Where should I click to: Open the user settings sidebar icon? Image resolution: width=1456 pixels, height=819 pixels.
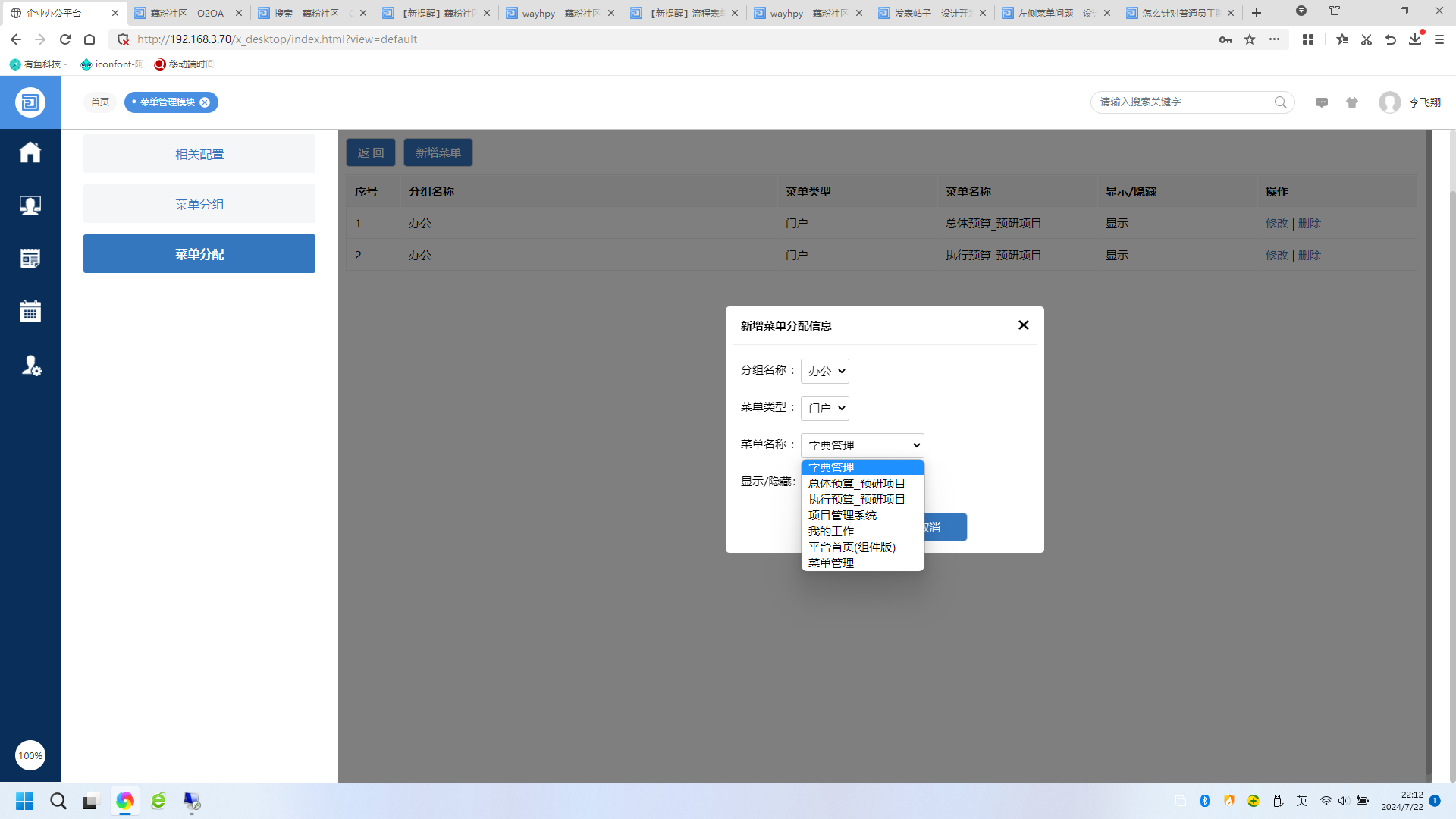coord(30,366)
